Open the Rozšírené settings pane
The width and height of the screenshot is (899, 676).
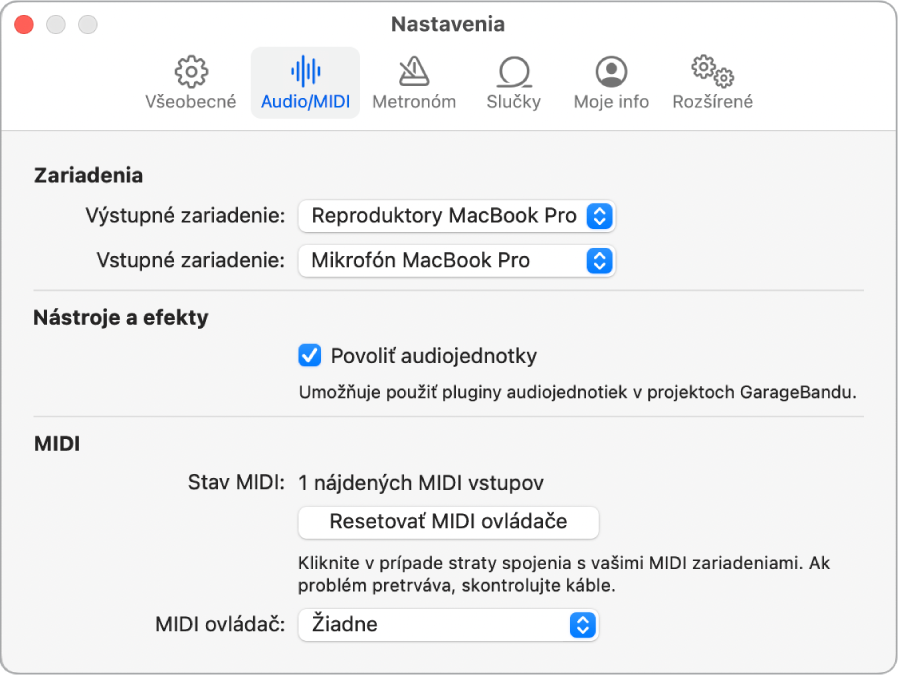click(709, 80)
